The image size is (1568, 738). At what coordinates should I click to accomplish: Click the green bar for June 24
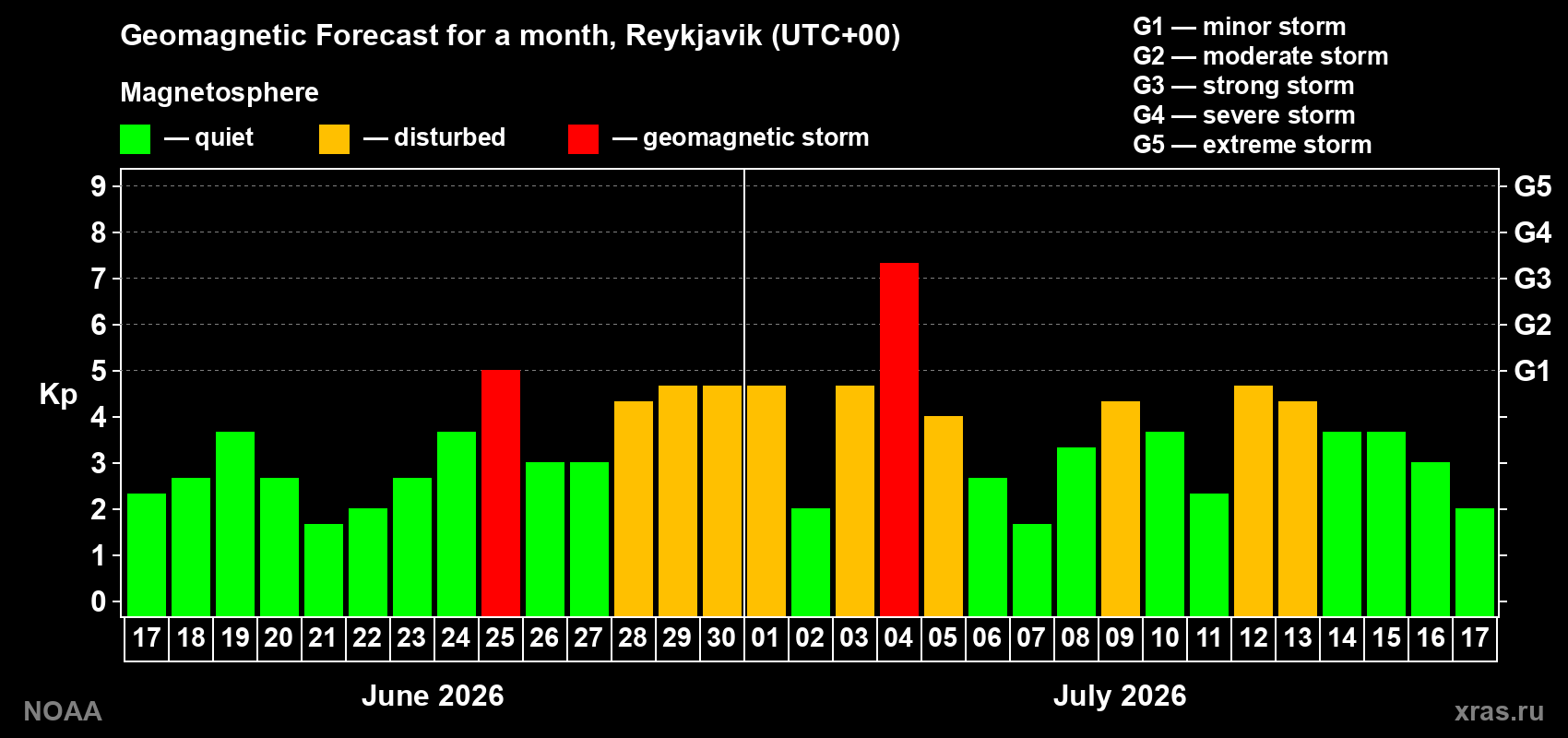(457, 524)
